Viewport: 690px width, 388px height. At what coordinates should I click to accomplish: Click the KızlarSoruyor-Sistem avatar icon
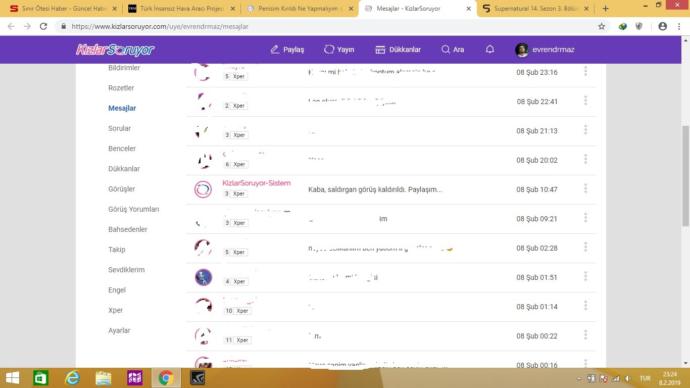(x=203, y=190)
